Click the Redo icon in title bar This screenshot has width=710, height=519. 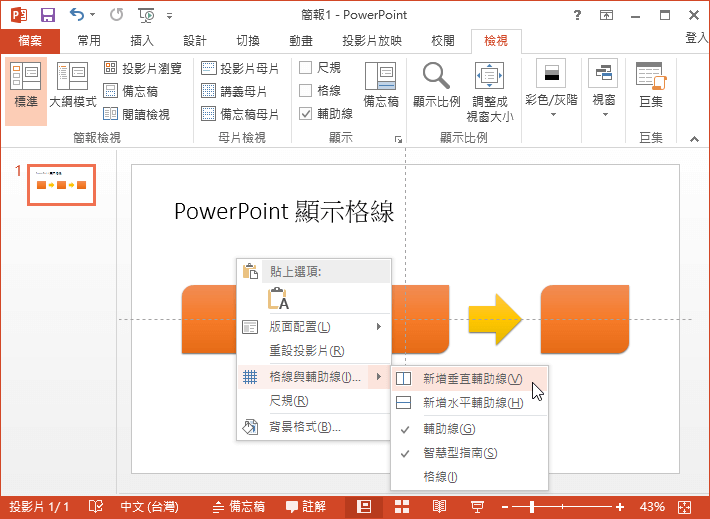(116, 15)
